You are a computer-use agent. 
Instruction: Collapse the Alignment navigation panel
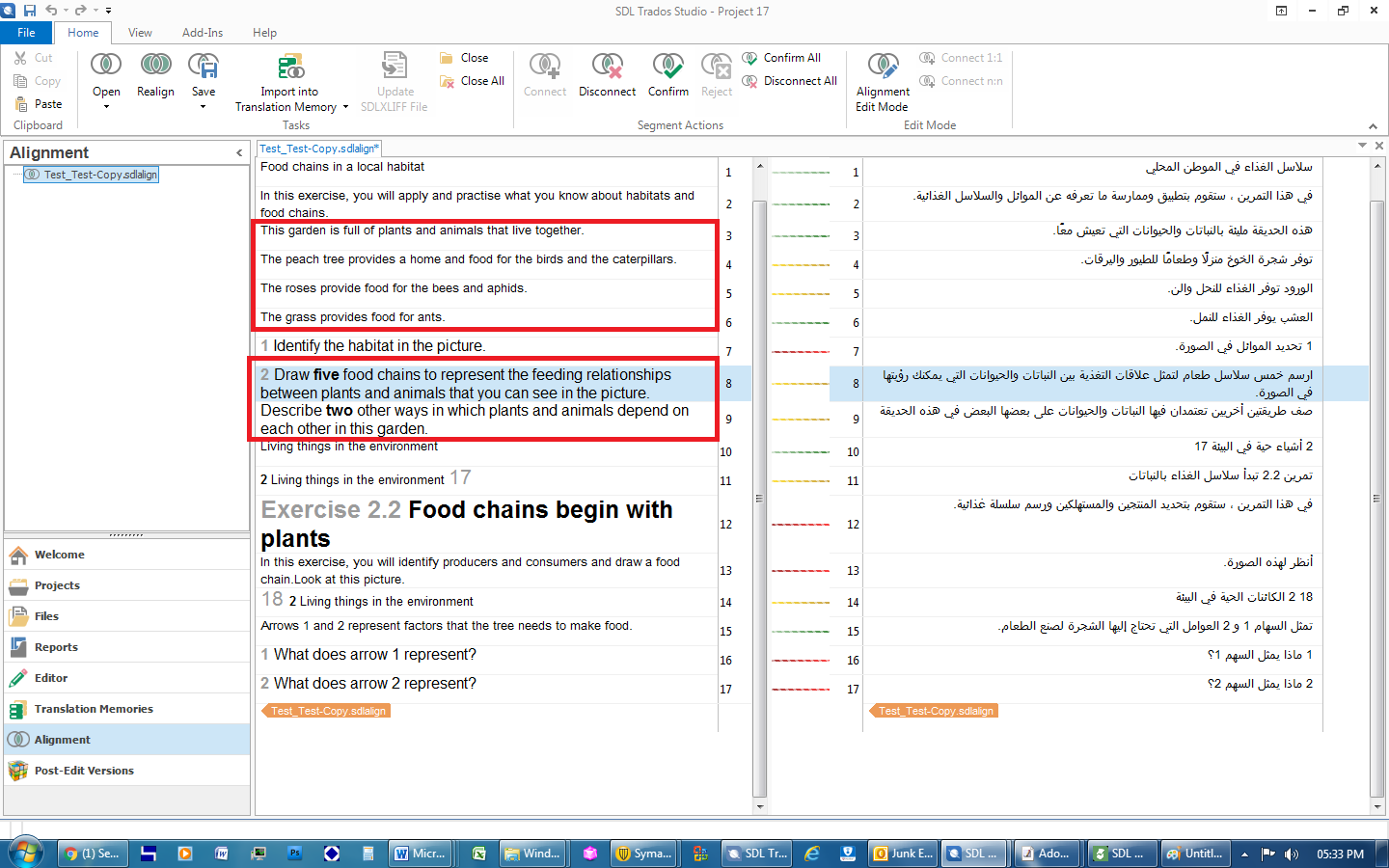[x=239, y=152]
